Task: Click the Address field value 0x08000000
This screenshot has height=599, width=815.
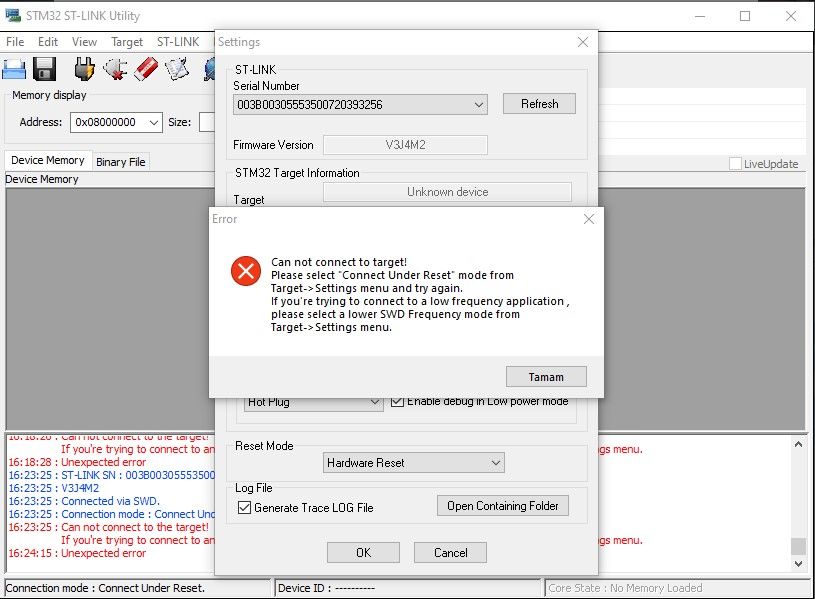Action: point(108,122)
